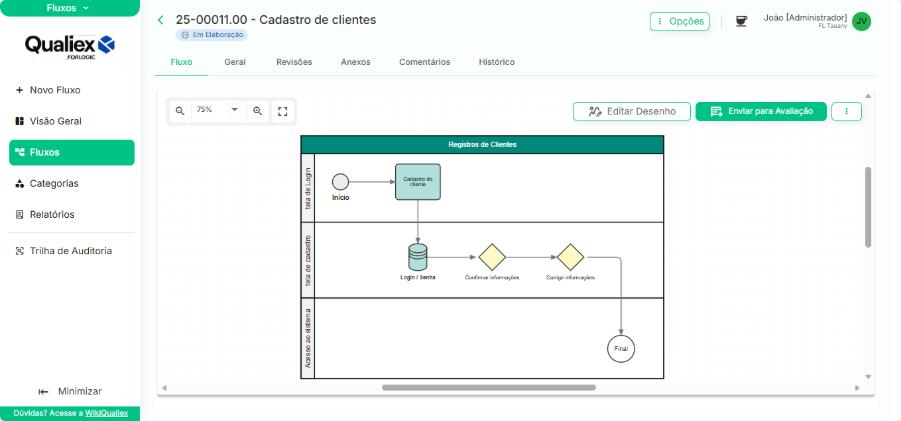Switch to the Histórico tab
Screen dimensions: 901x421
click(x=496, y=62)
